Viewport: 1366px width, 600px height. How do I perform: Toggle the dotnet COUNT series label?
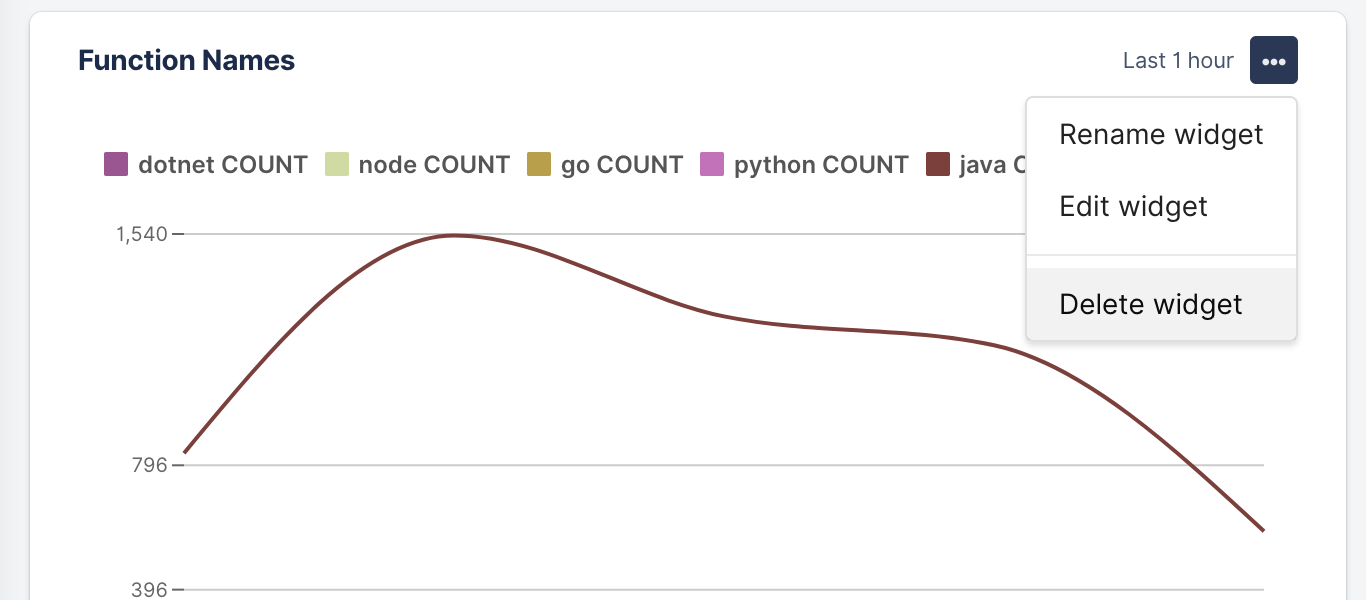point(223,165)
